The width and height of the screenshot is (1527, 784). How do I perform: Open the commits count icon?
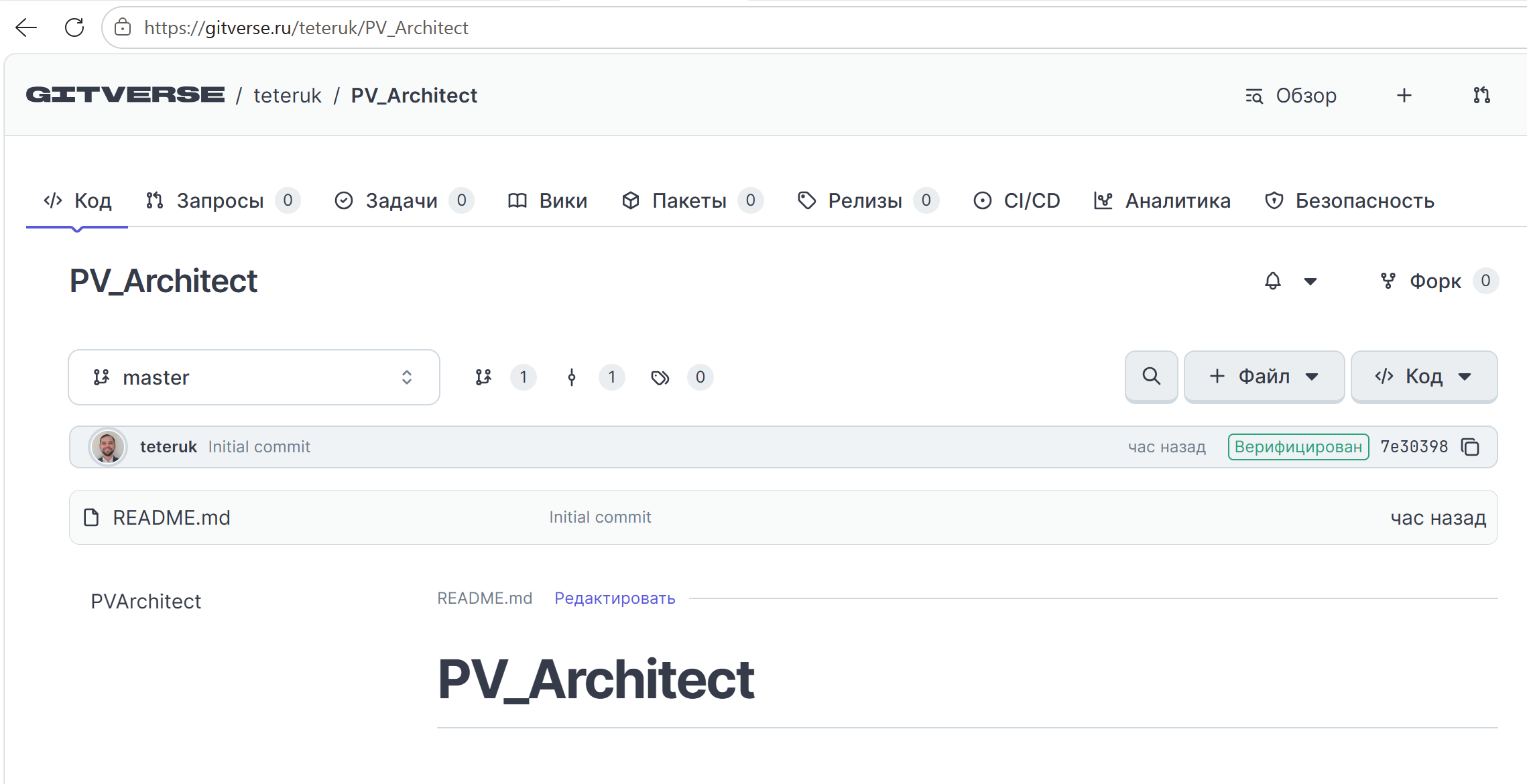click(572, 377)
